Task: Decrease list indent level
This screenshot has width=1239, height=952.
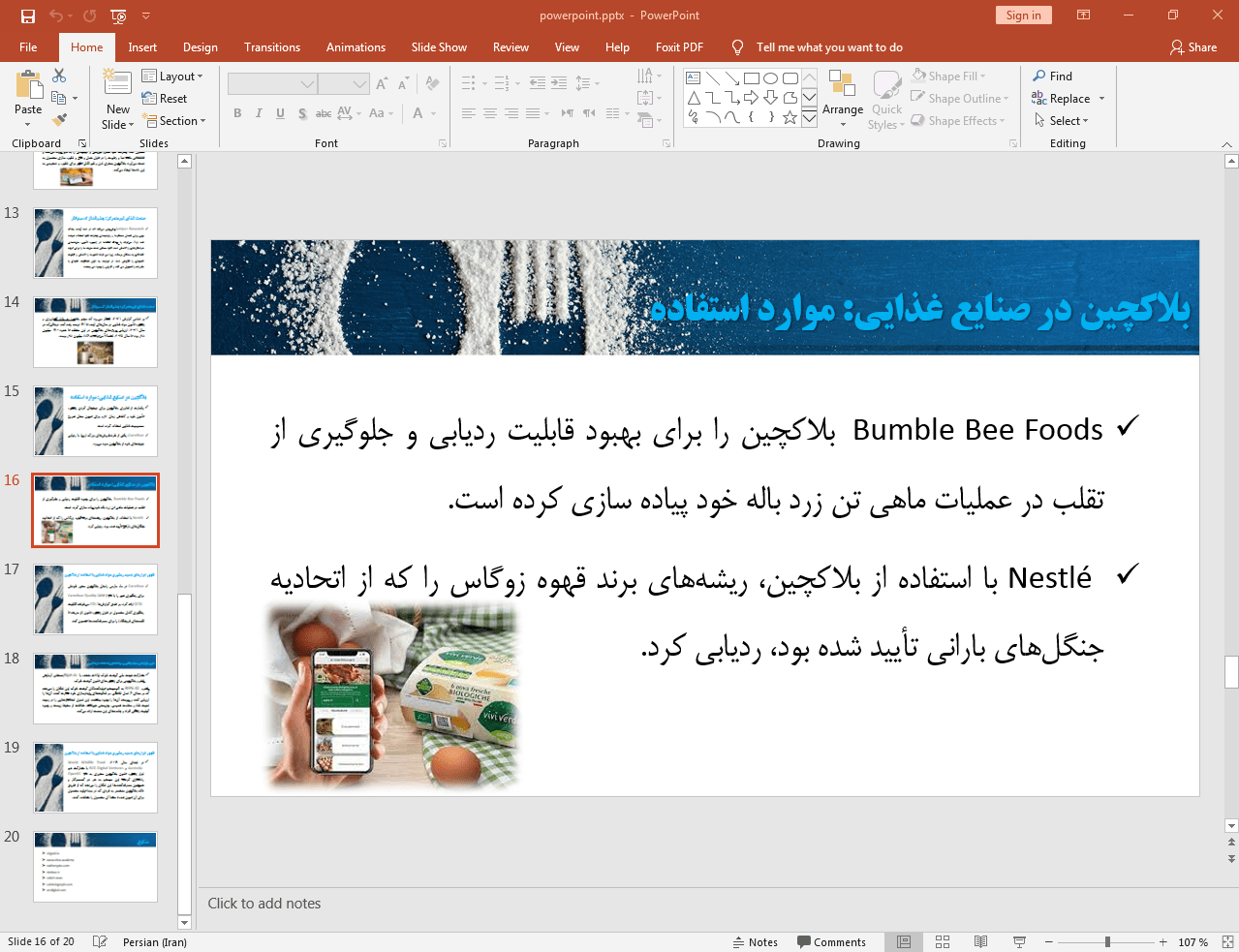Action: [538, 83]
